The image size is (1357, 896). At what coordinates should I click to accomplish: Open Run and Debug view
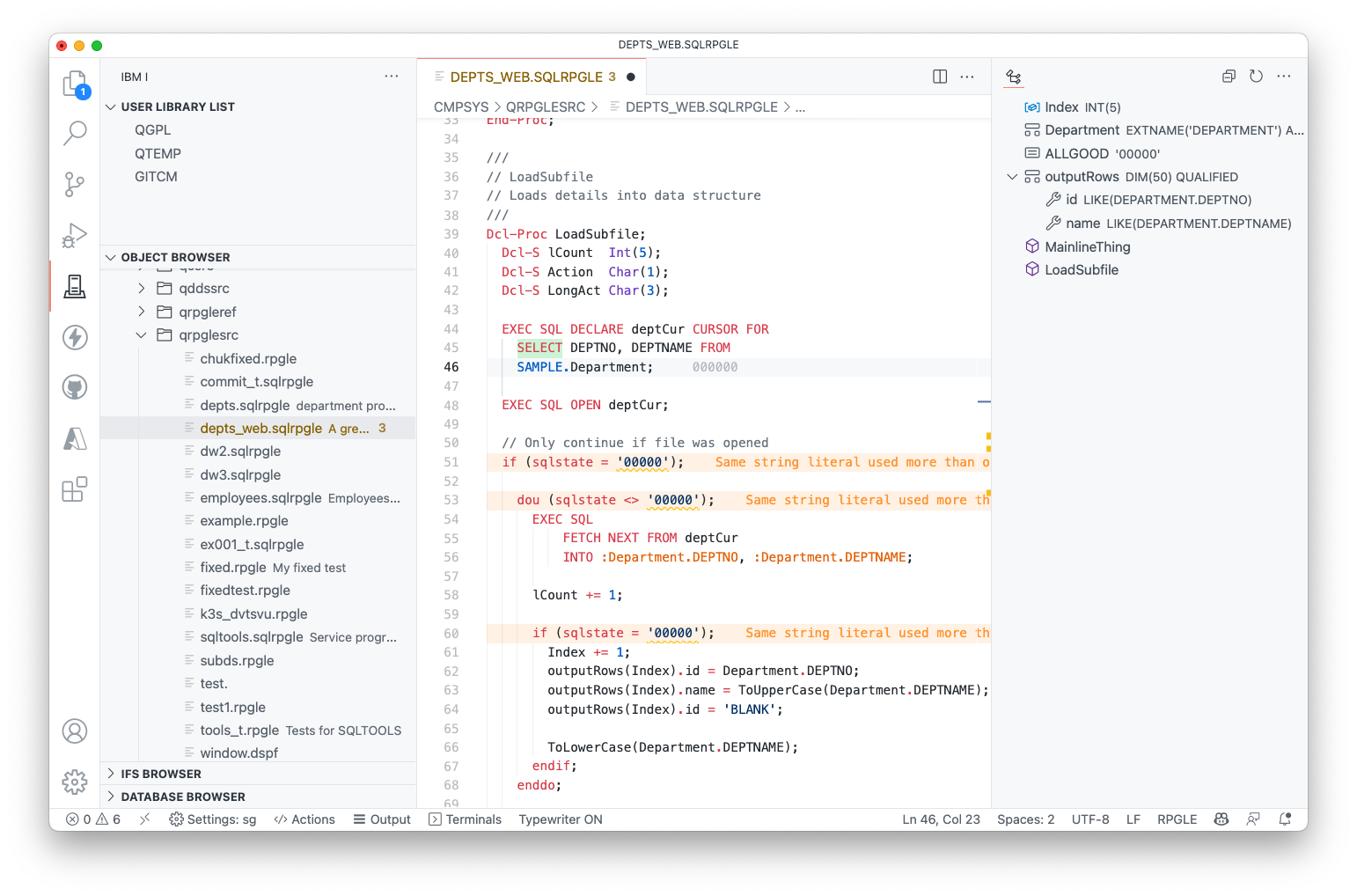tap(75, 235)
